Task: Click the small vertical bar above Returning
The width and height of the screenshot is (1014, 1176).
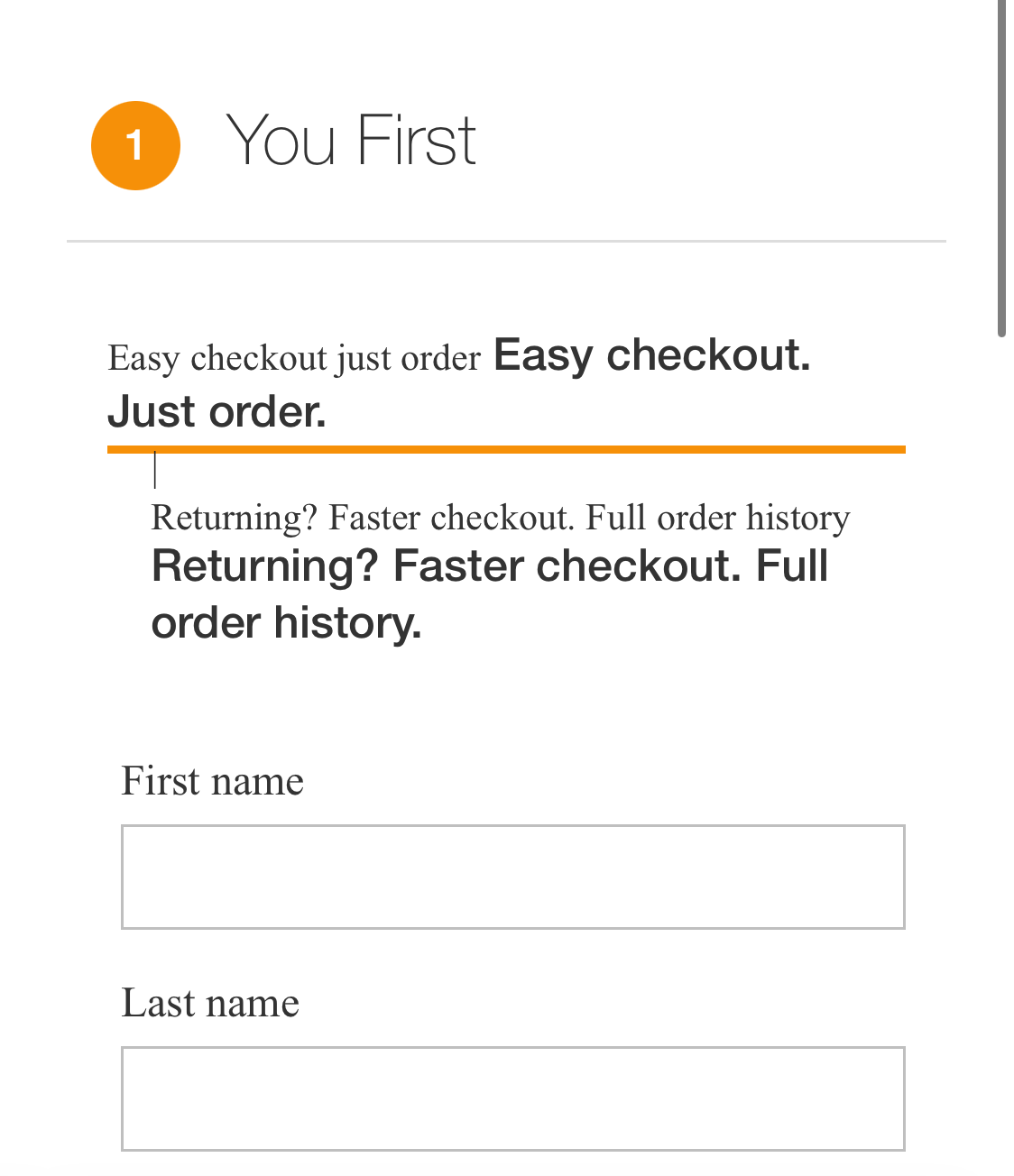Action: tap(155, 470)
